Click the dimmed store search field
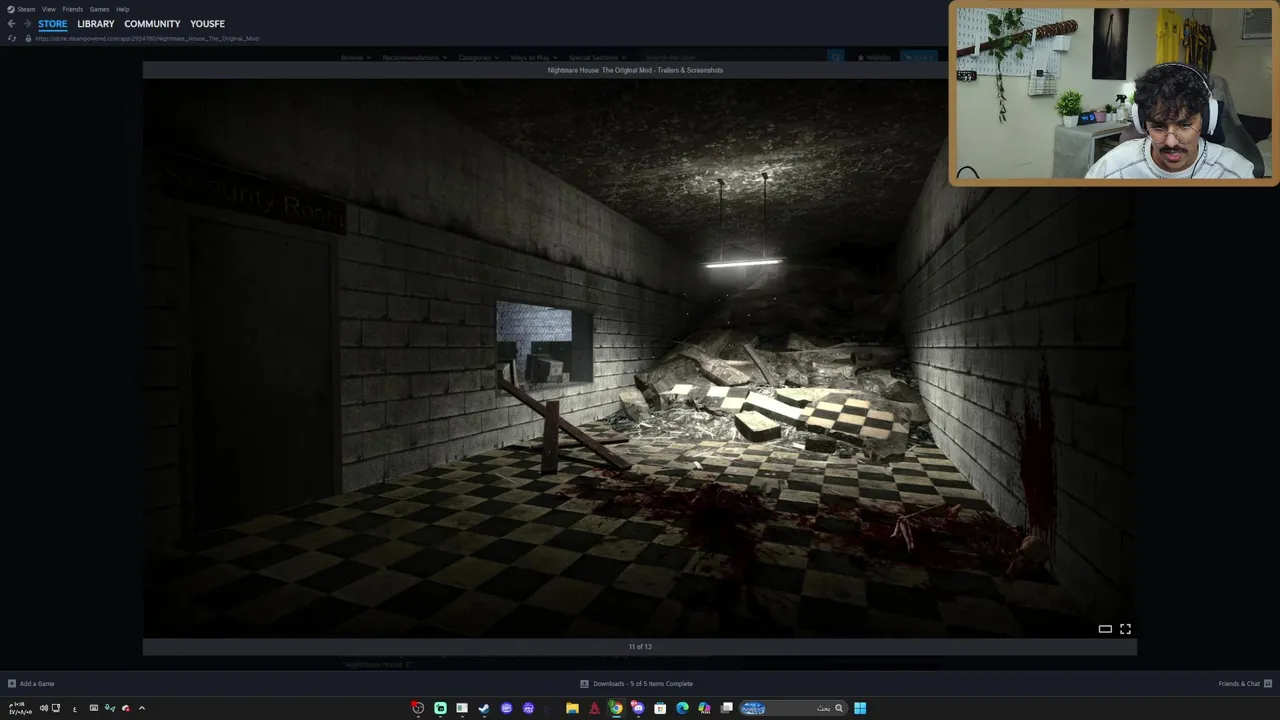Viewport: 1280px width, 720px height. click(734, 58)
